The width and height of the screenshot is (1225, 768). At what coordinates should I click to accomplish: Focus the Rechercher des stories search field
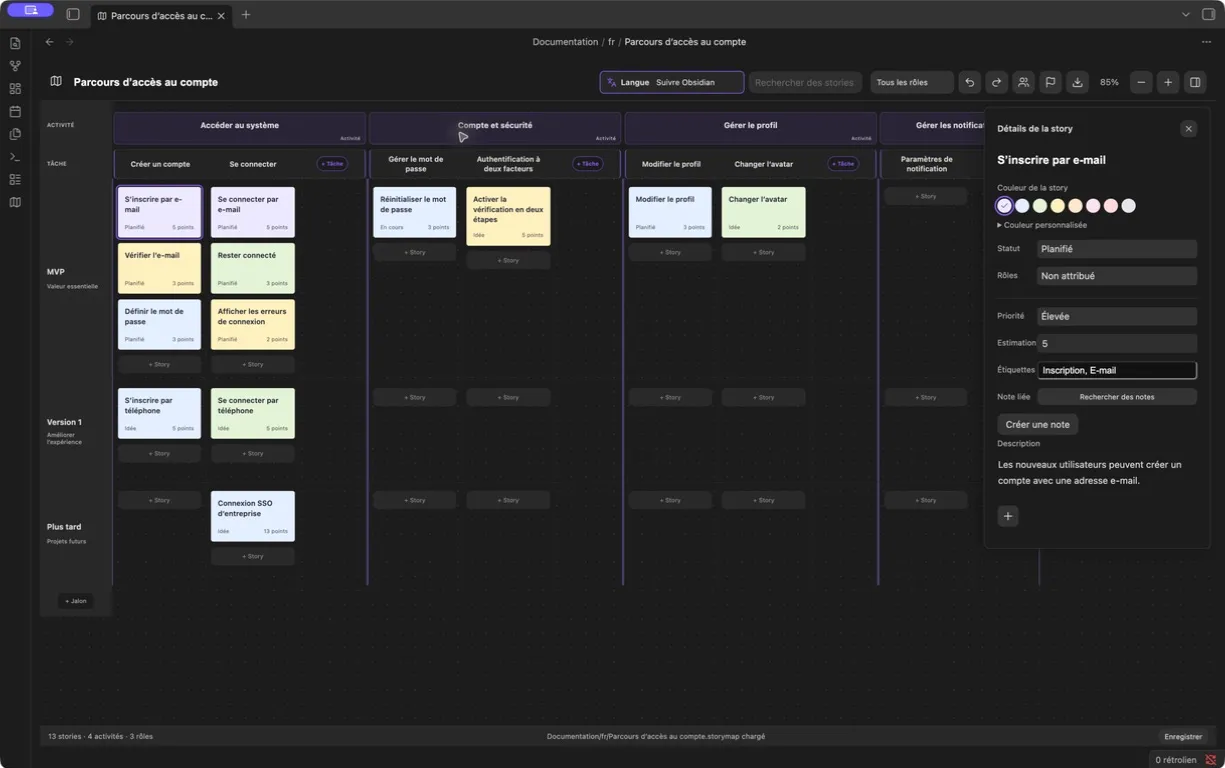click(x=805, y=82)
